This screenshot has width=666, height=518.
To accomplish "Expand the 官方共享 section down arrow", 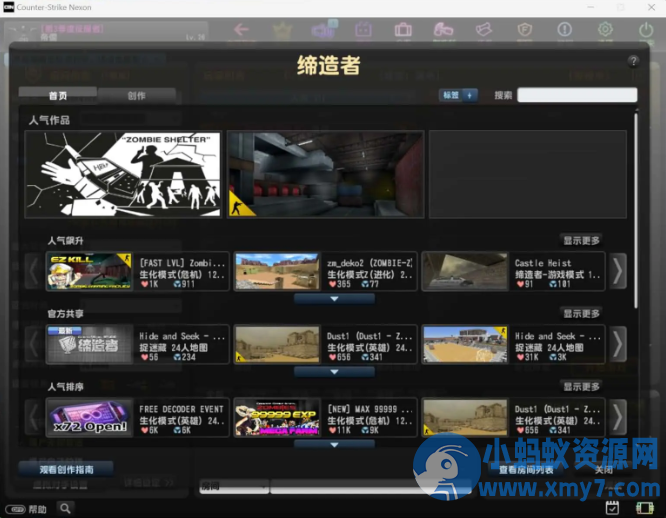I will (334, 372).
